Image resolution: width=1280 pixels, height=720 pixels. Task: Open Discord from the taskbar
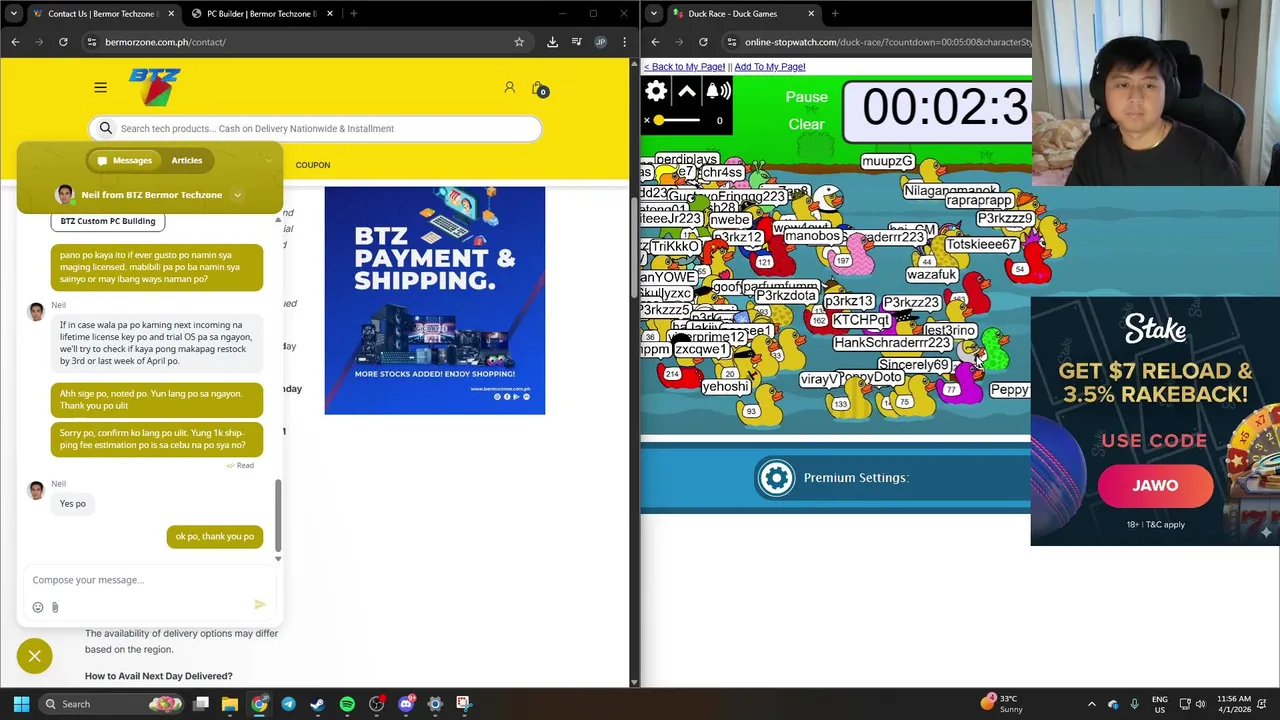[405, 704]
